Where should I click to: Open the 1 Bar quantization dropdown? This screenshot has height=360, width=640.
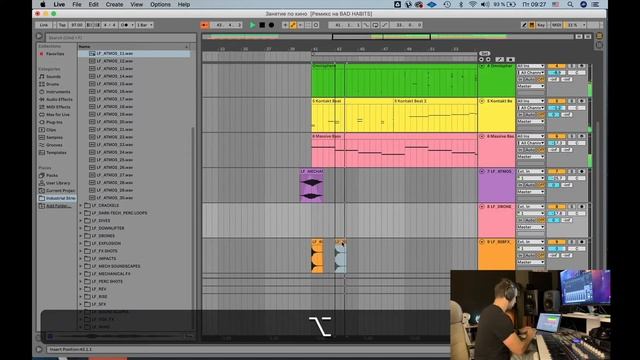point(144,25)
